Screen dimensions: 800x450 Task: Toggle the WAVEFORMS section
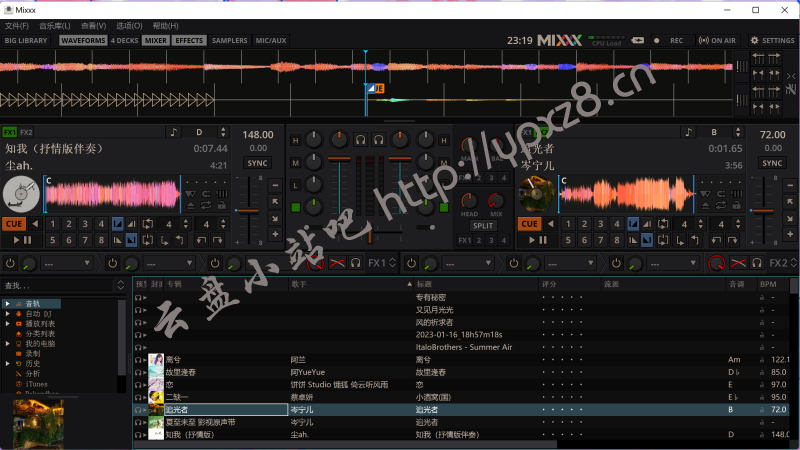83,40
